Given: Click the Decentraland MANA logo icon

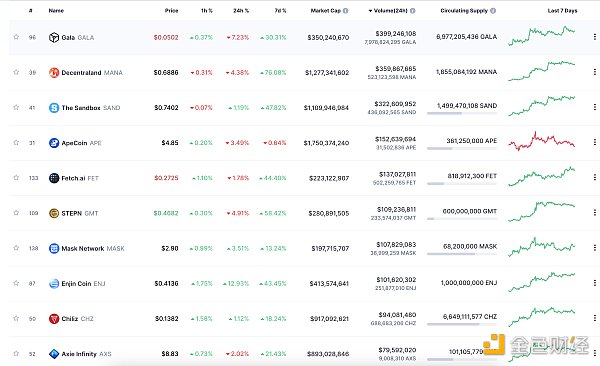Looking at the screenshot, I should (x=54, y=72).
